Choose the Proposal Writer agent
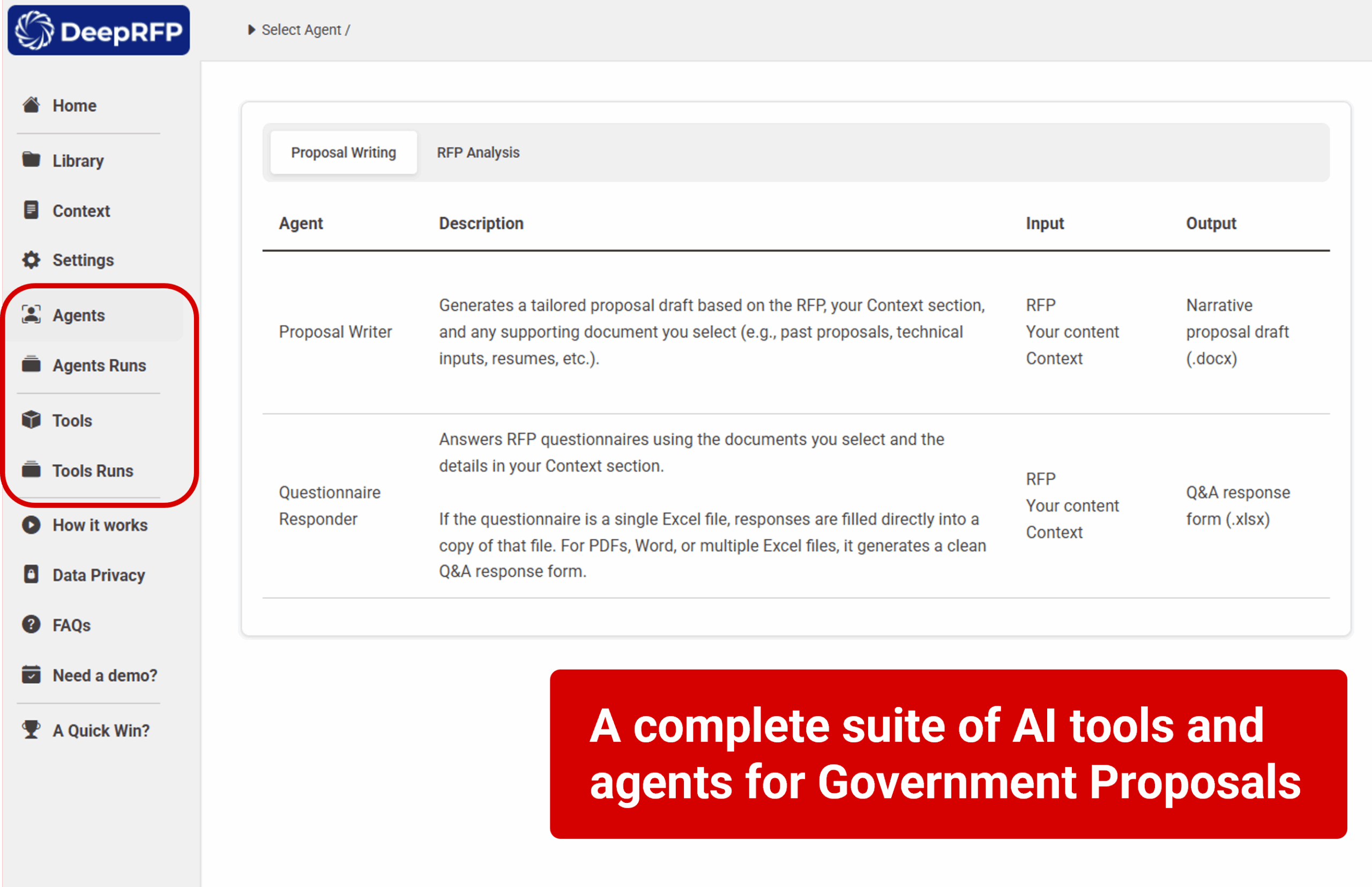 point(335,332)
